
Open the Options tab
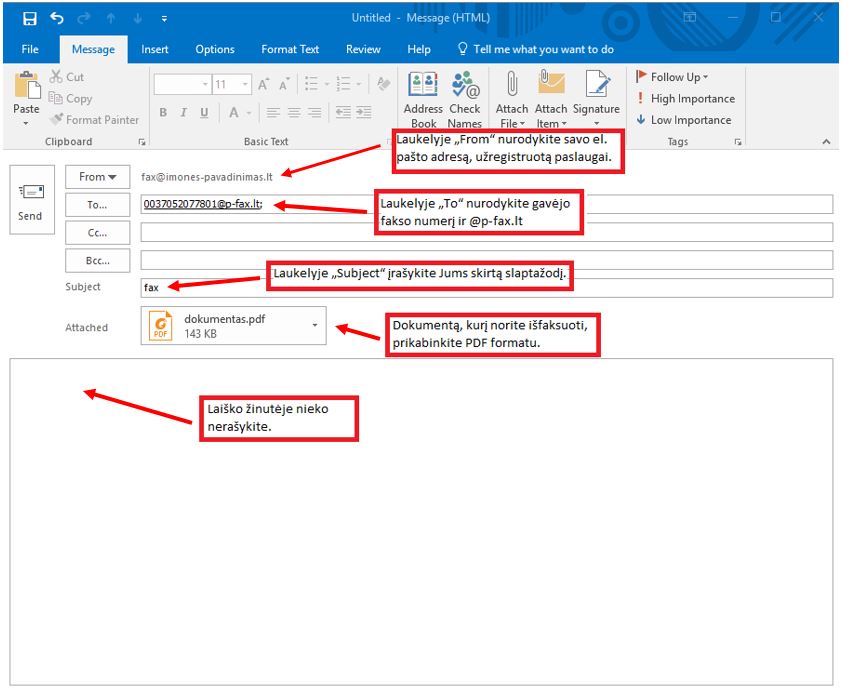click(215, 49)
